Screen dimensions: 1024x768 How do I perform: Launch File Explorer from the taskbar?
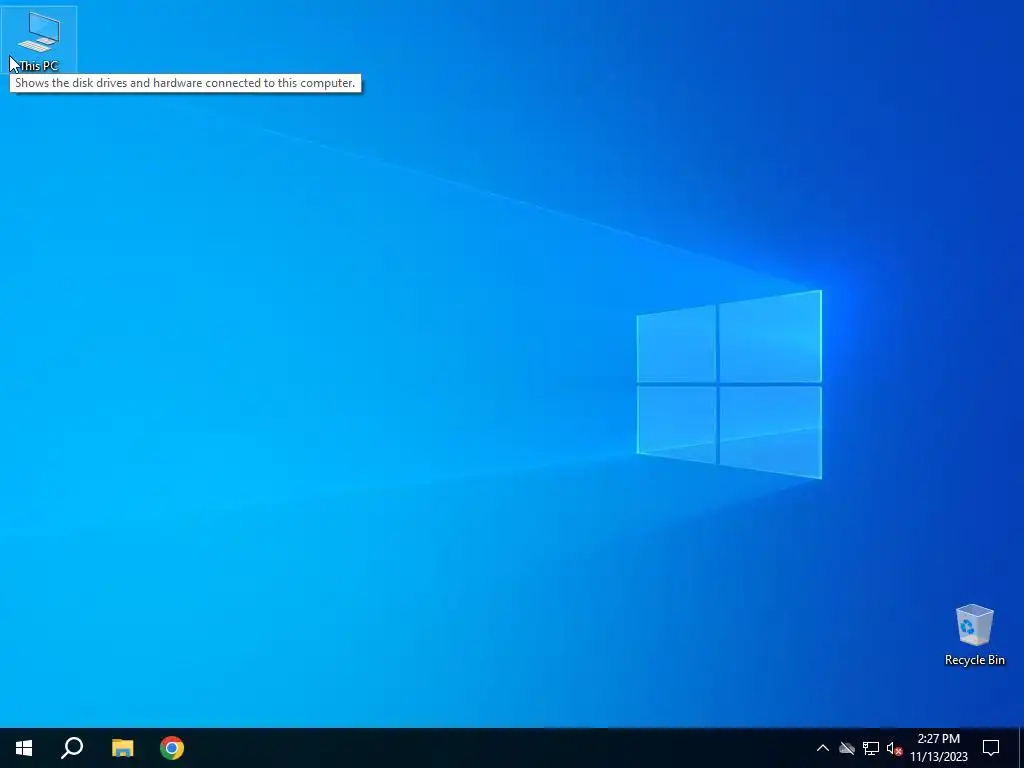122,748
